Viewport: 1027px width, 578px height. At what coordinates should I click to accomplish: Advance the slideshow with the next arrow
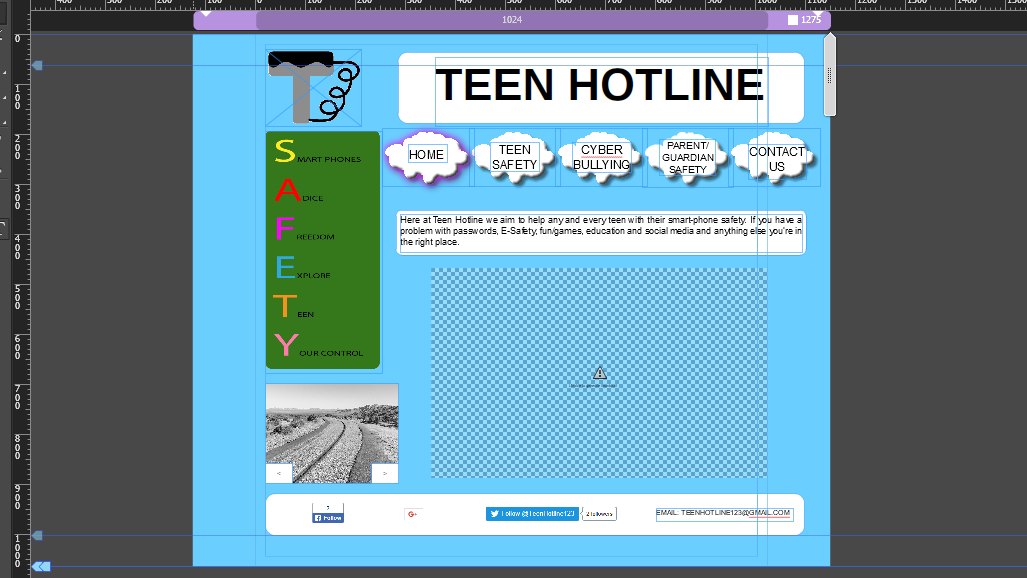(385, 473)
